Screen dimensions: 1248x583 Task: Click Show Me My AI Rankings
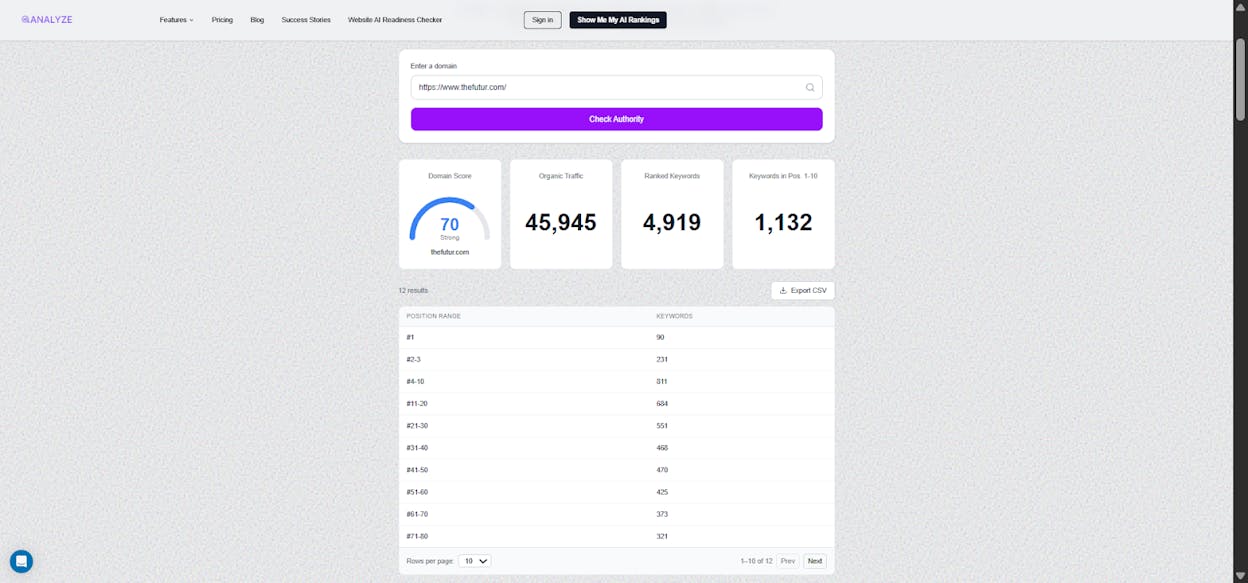point(618,20)
